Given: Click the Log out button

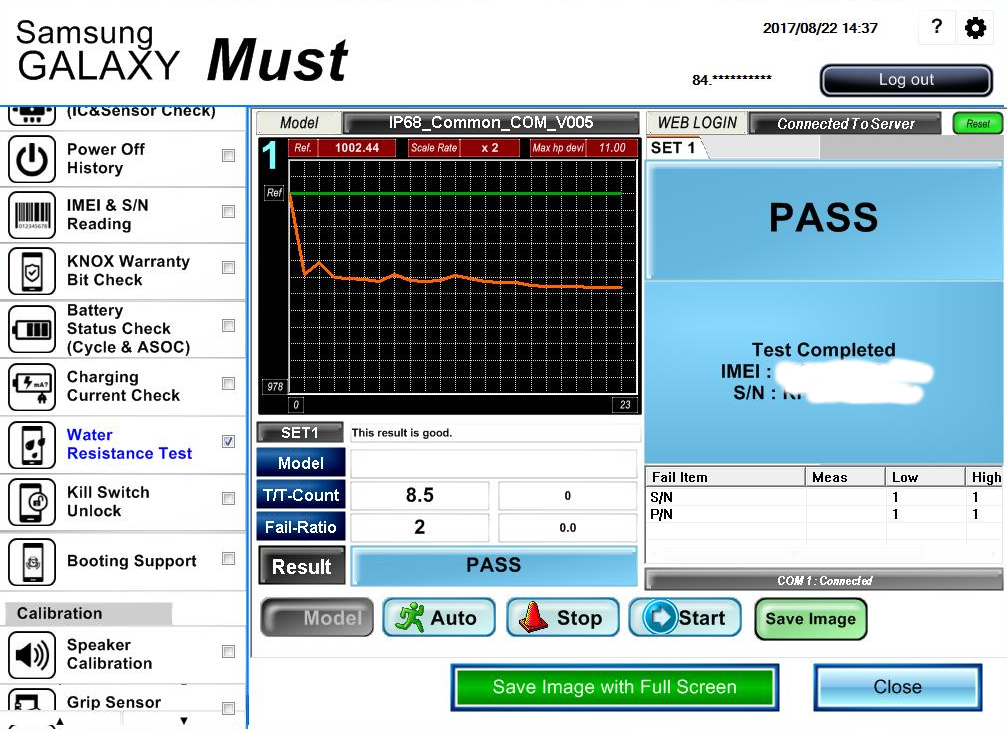Looking at the screenshot, I should (906, 80).
